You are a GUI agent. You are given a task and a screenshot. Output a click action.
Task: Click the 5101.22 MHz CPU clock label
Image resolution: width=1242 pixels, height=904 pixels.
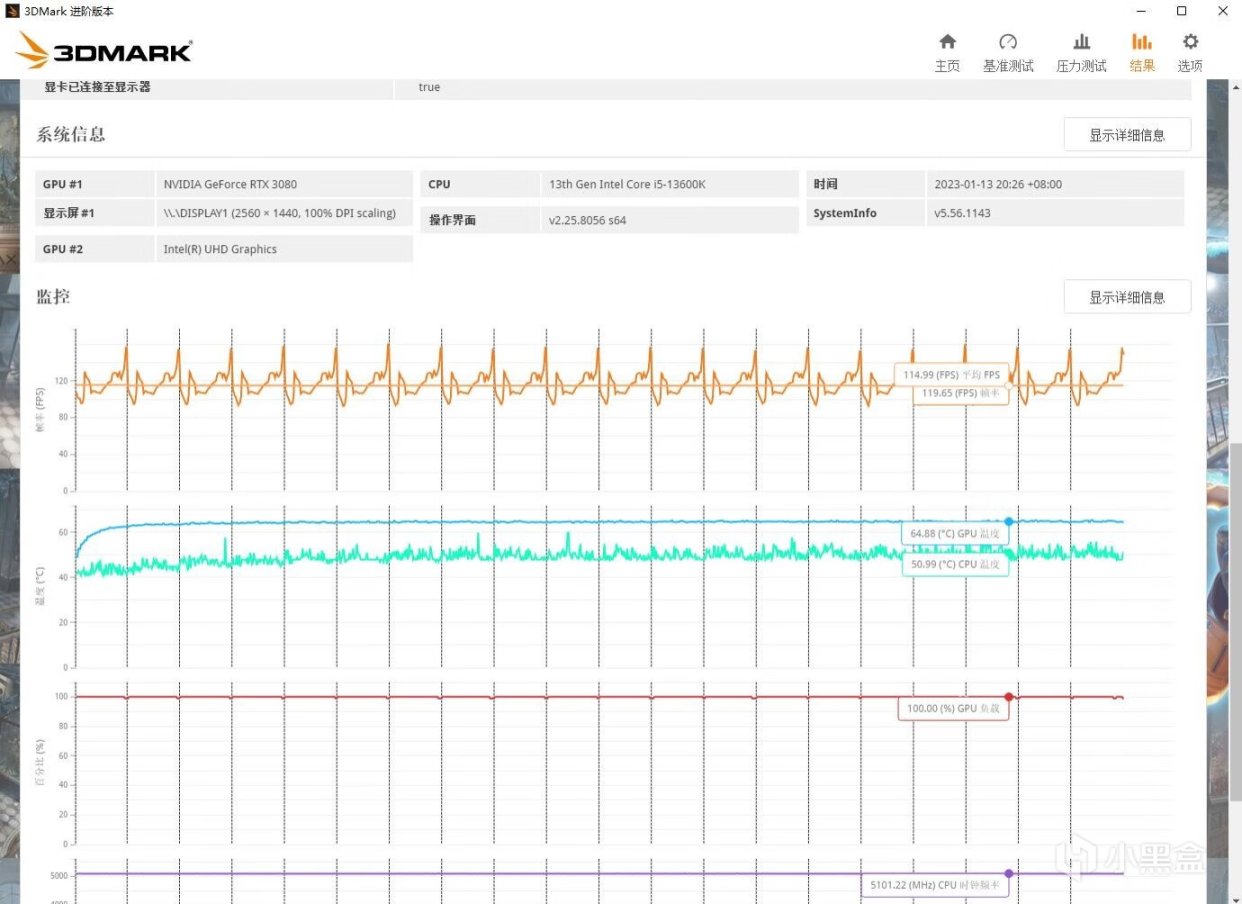(x=934, y=885)
